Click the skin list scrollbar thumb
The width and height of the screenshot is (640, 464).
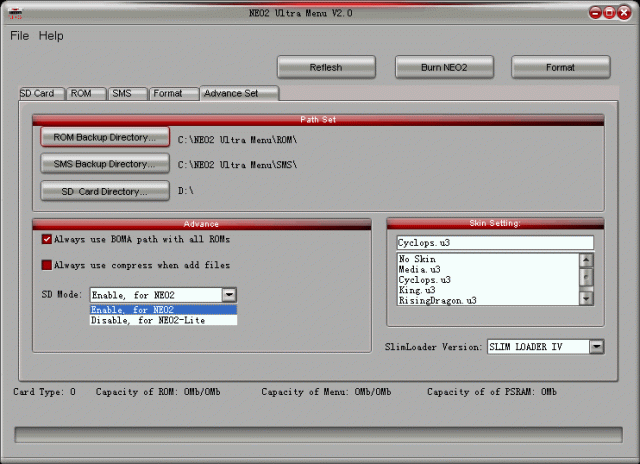(586, 278)
